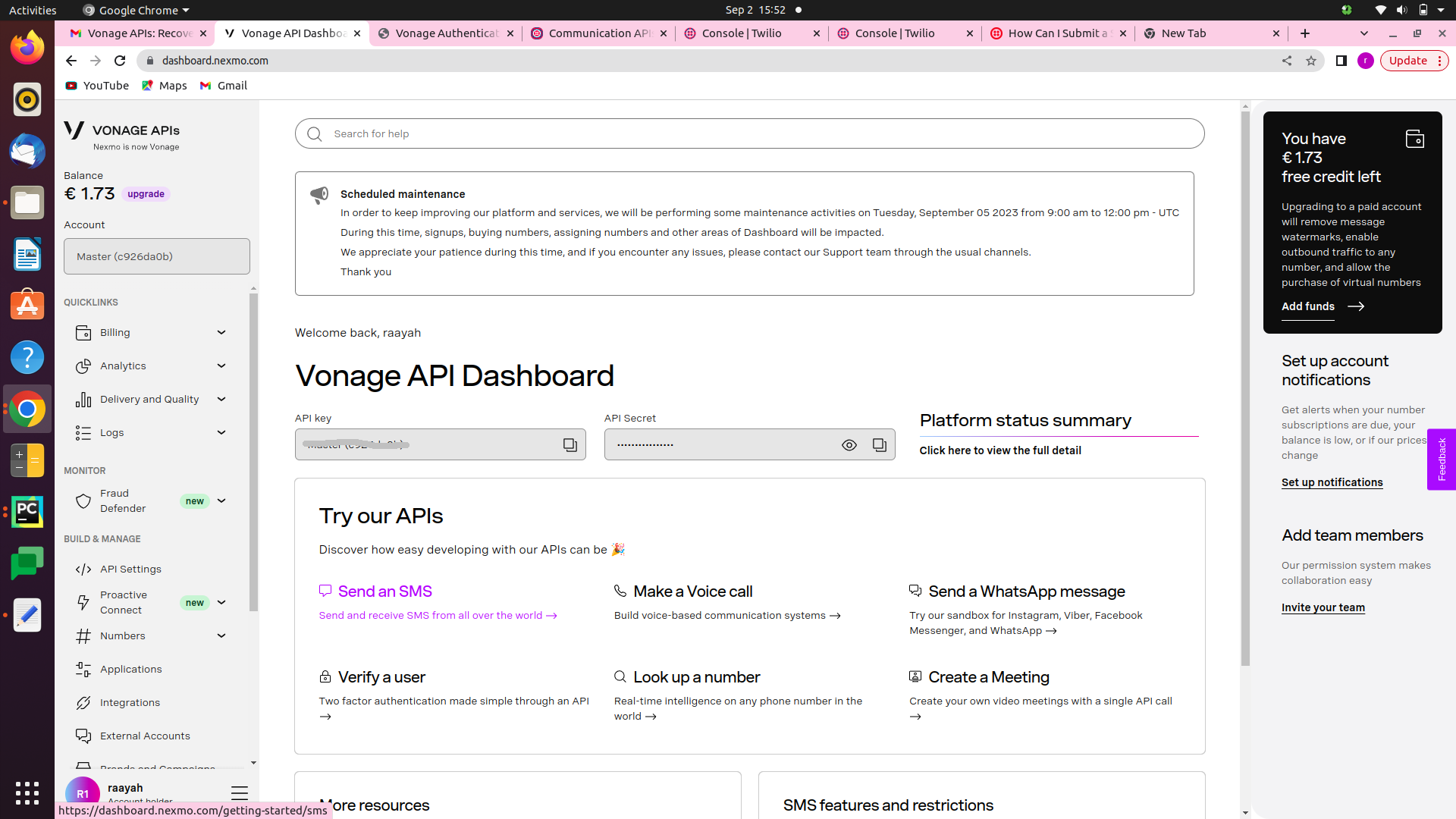Open Integrations from the sidebar
The height and width of the screenshot is (819, 1456).
pos(130,703)
